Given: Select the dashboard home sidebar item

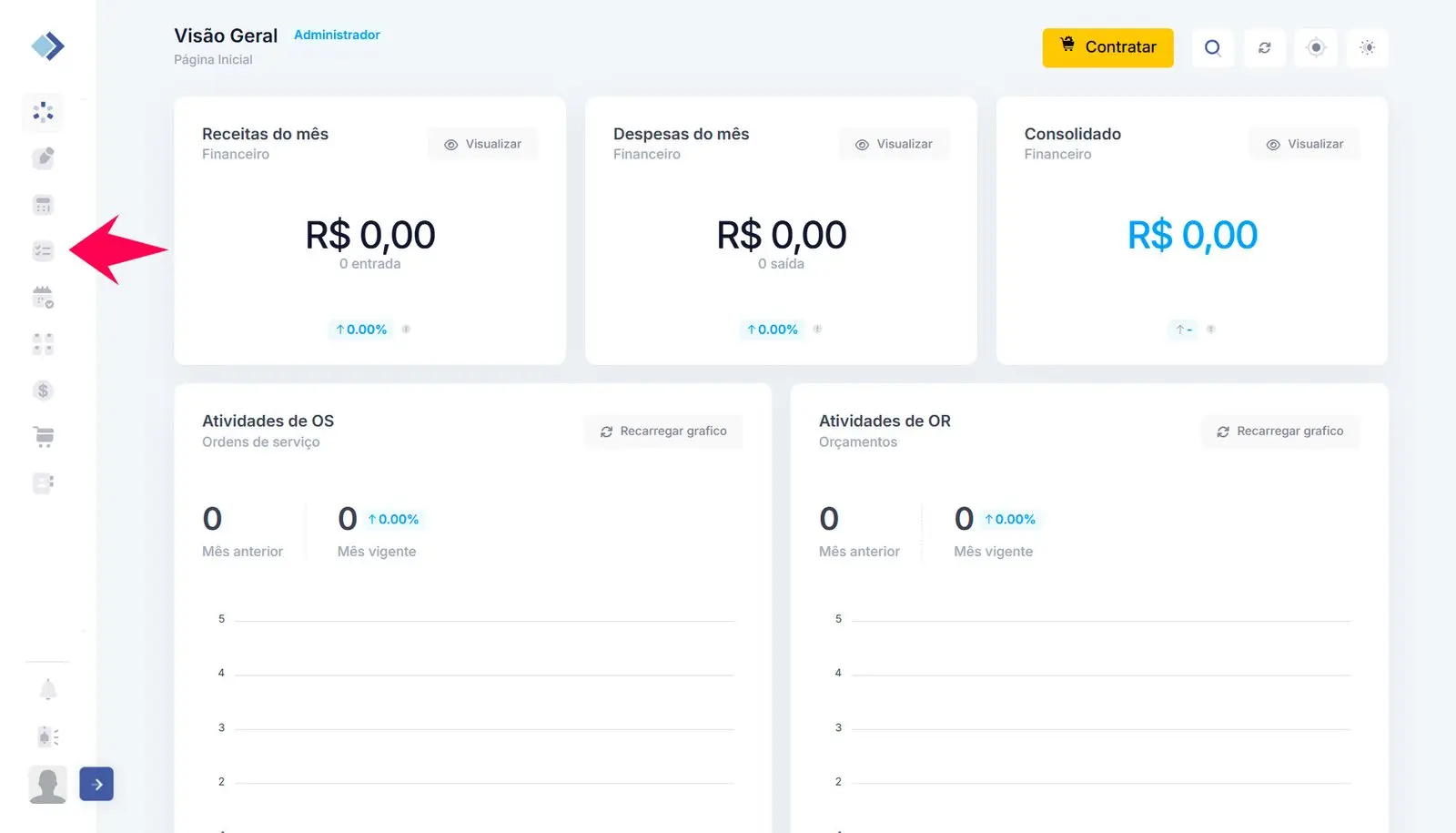Looking at the screenshot, I should pyautogui.click(x=43, y=112).
